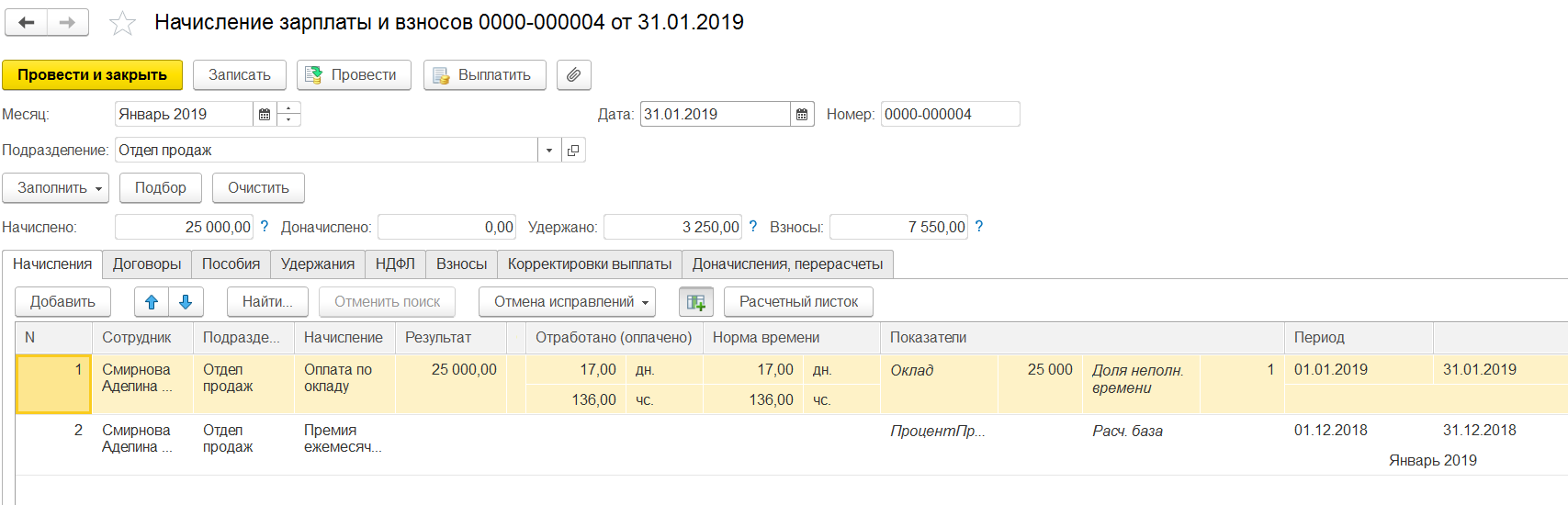Click the forward navigation arrow
This screenshot has width=1568, height=505.
(67, 23)
